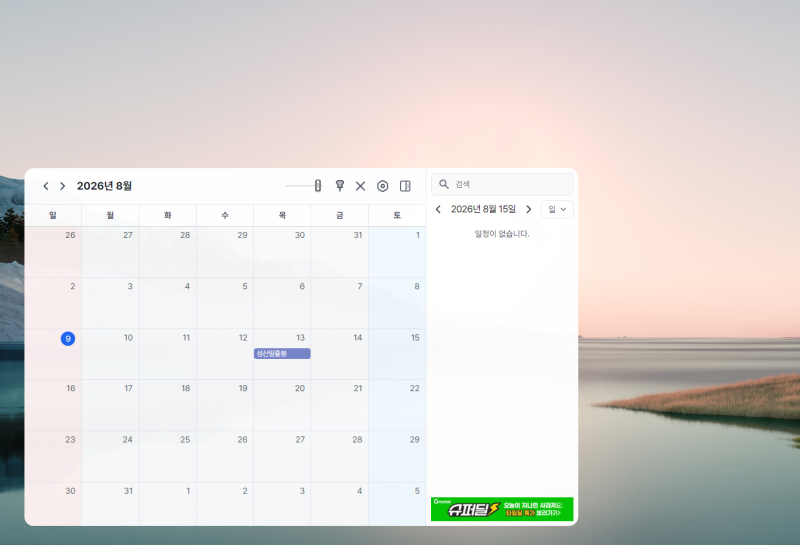This screenshot has width=800, height=545.
Task: Select August 17 date cell
Action: pos(110,405)
